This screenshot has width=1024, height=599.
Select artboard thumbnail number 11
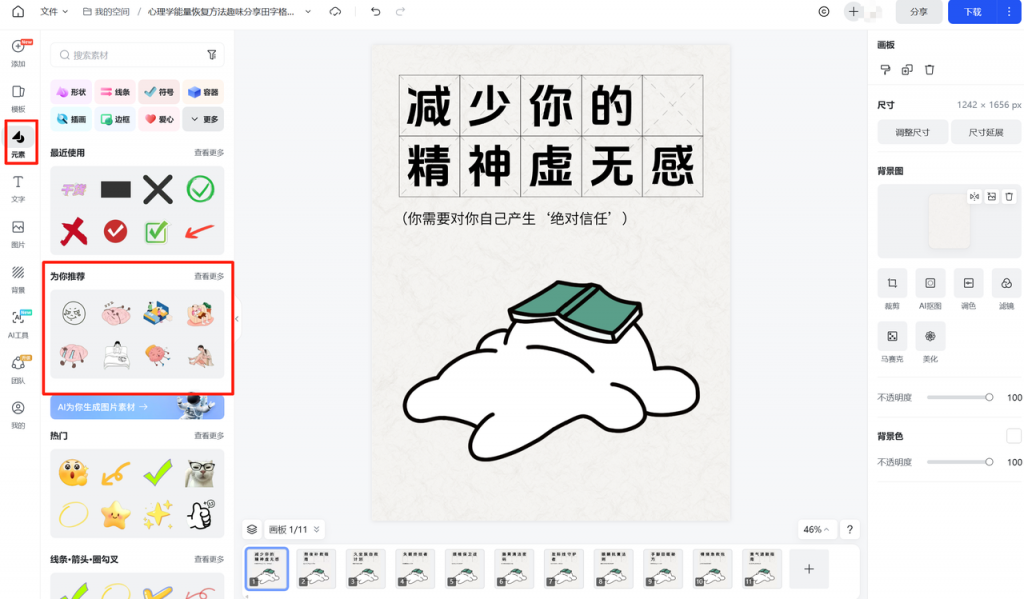tap(761, 569)
